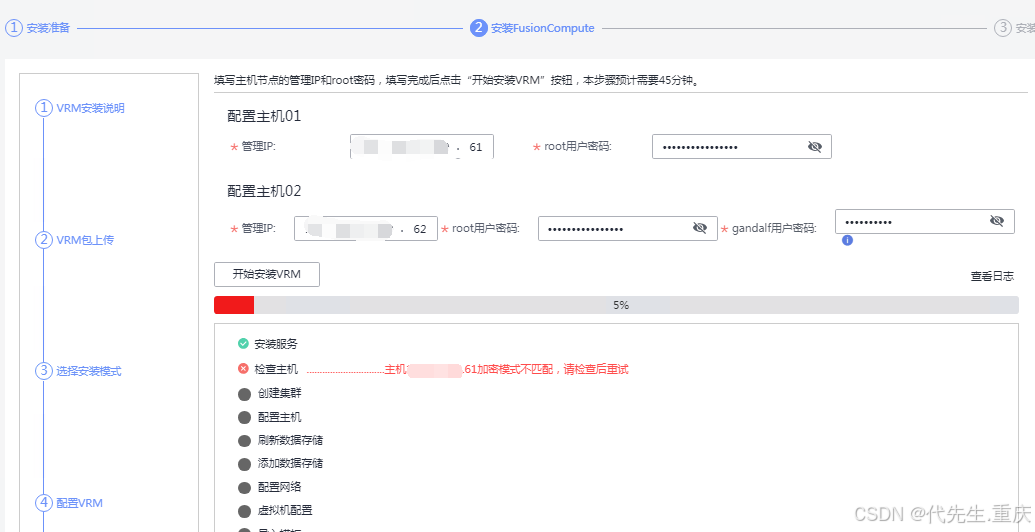Click the 5% installation progress bar
This screenshot has height=532, width=1035.
617,305
